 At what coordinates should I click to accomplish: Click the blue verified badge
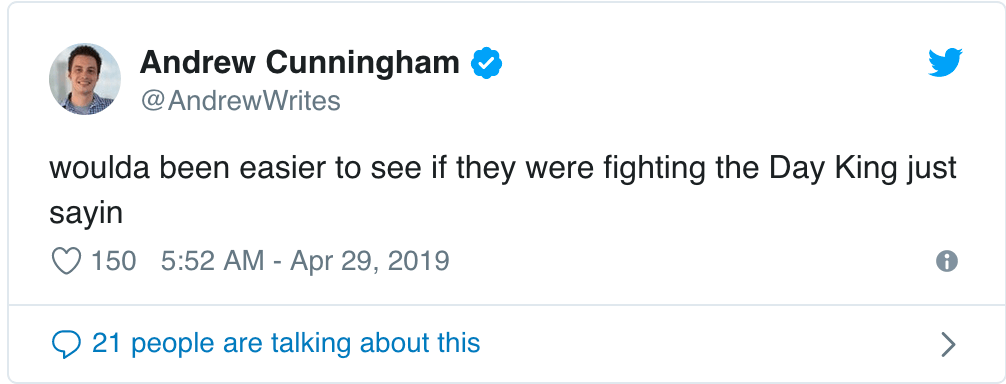click(486, 63)
